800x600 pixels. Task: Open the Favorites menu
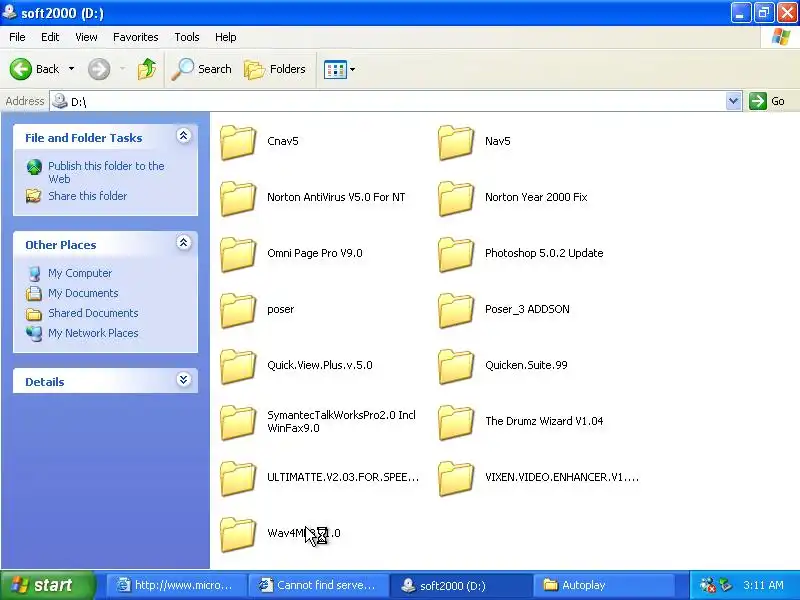[136, 37]
